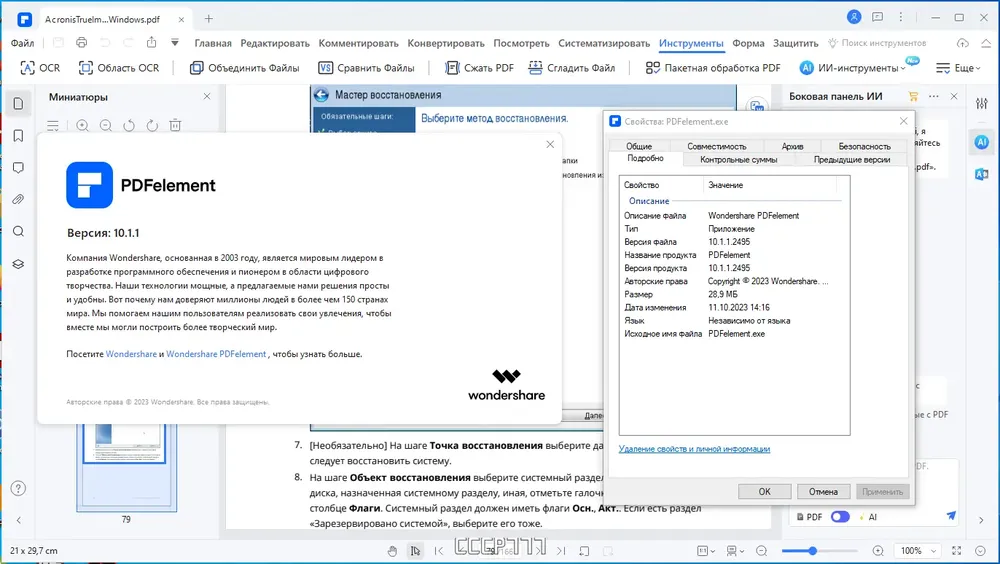Select the hand pan tool in status bar
Screen dimensions: 1000x564
point(392,551)
